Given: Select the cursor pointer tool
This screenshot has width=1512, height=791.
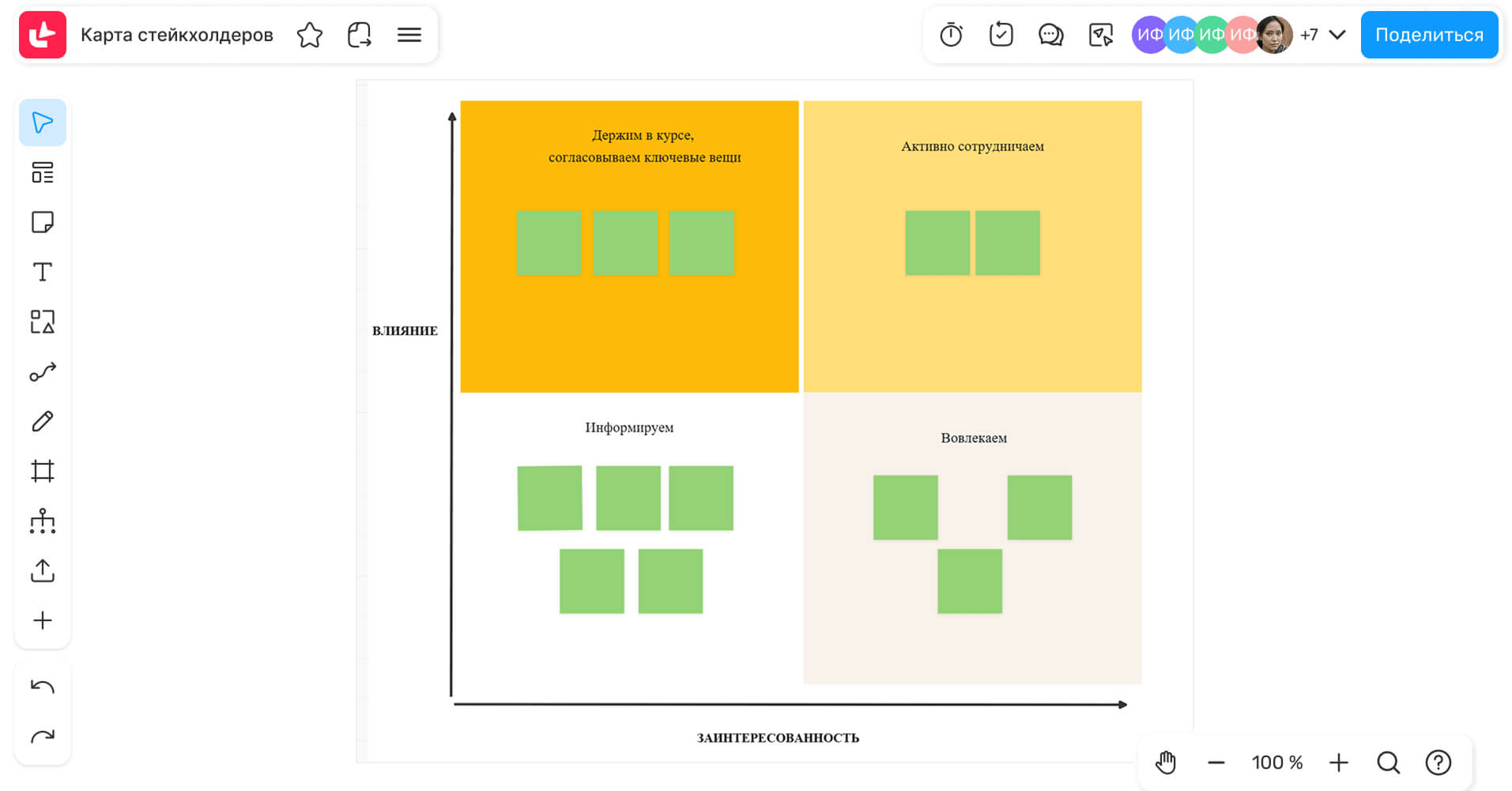Looking at the screenshot, I should 42,122.
